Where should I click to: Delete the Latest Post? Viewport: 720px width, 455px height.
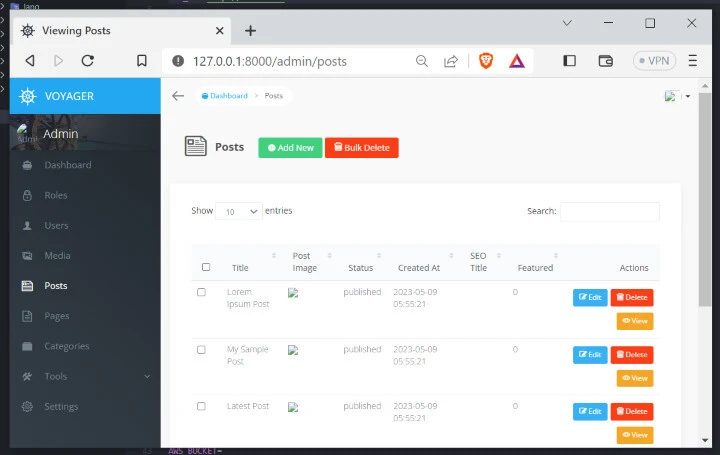[x=632, y=411]
